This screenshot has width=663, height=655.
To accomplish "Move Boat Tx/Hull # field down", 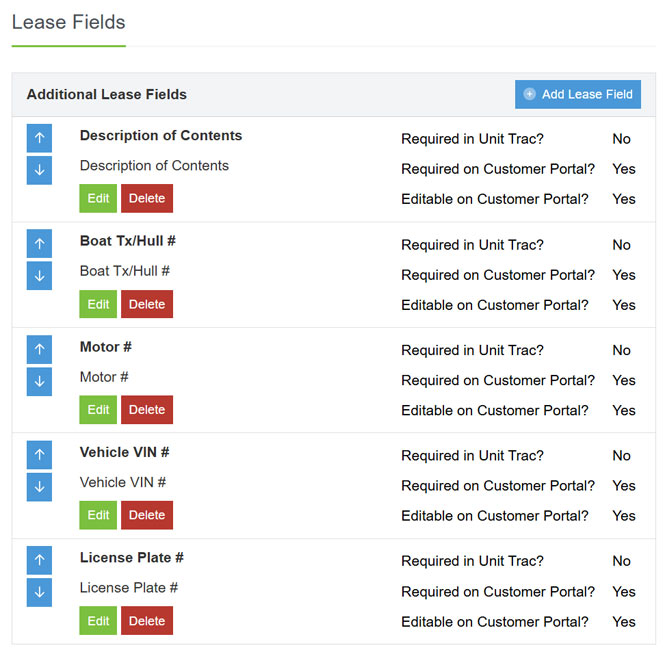I will [x=39, y=276].
